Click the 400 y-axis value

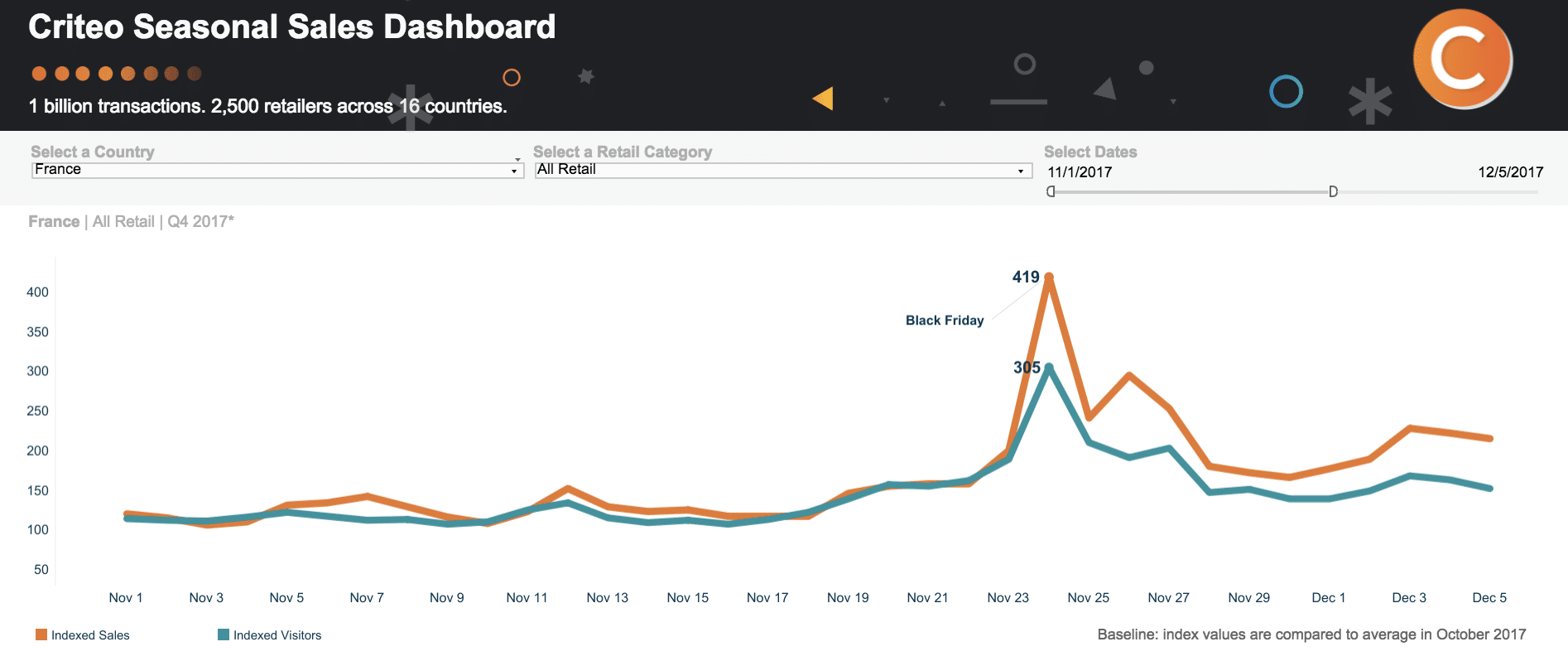(37, 292)
